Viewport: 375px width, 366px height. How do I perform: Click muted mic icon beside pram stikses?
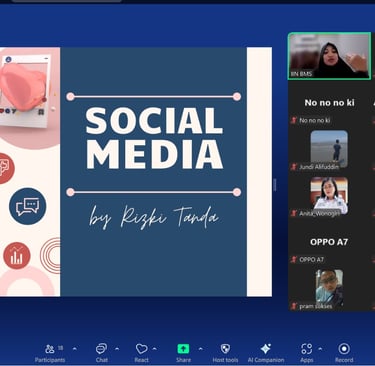[294, 306]
